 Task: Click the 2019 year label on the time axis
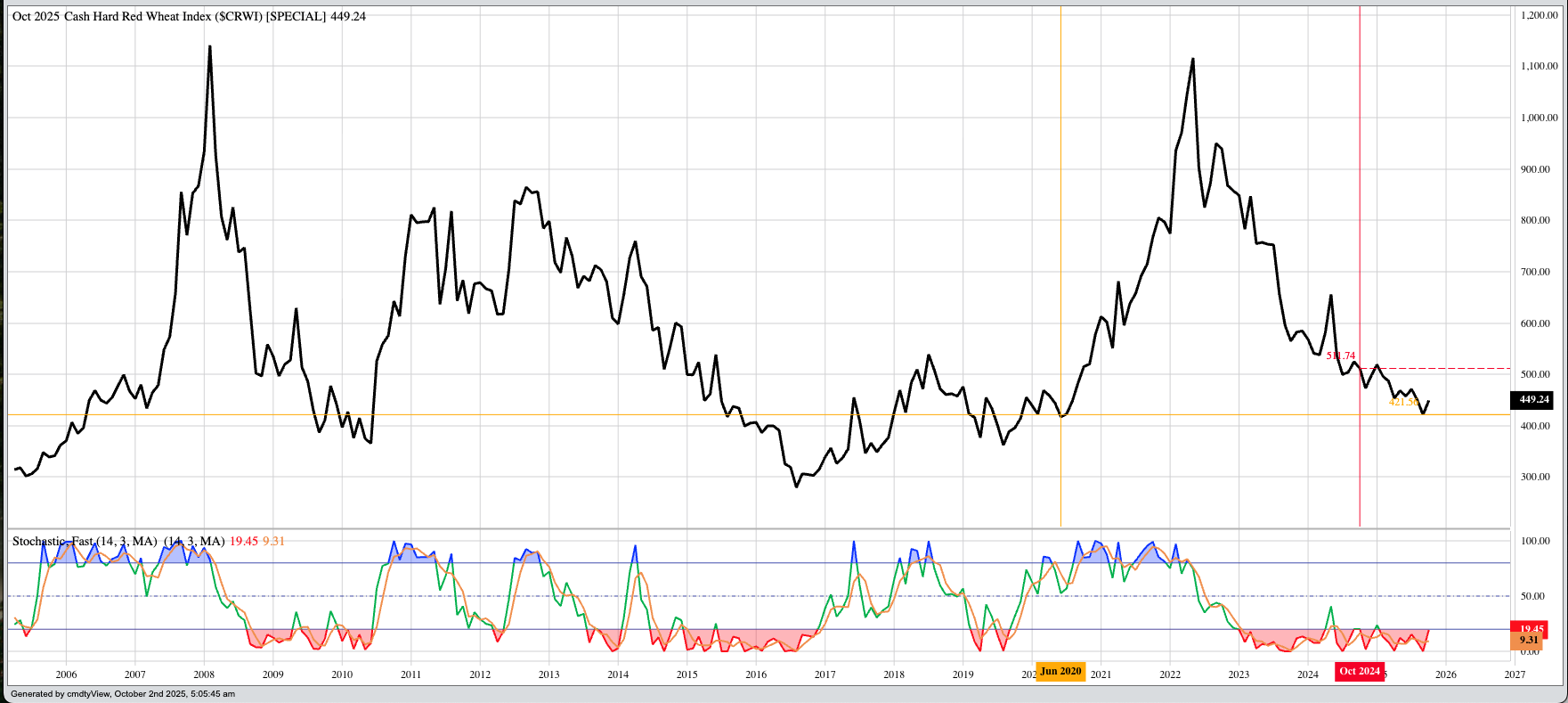pyautogui.click(x=963, y=674)
